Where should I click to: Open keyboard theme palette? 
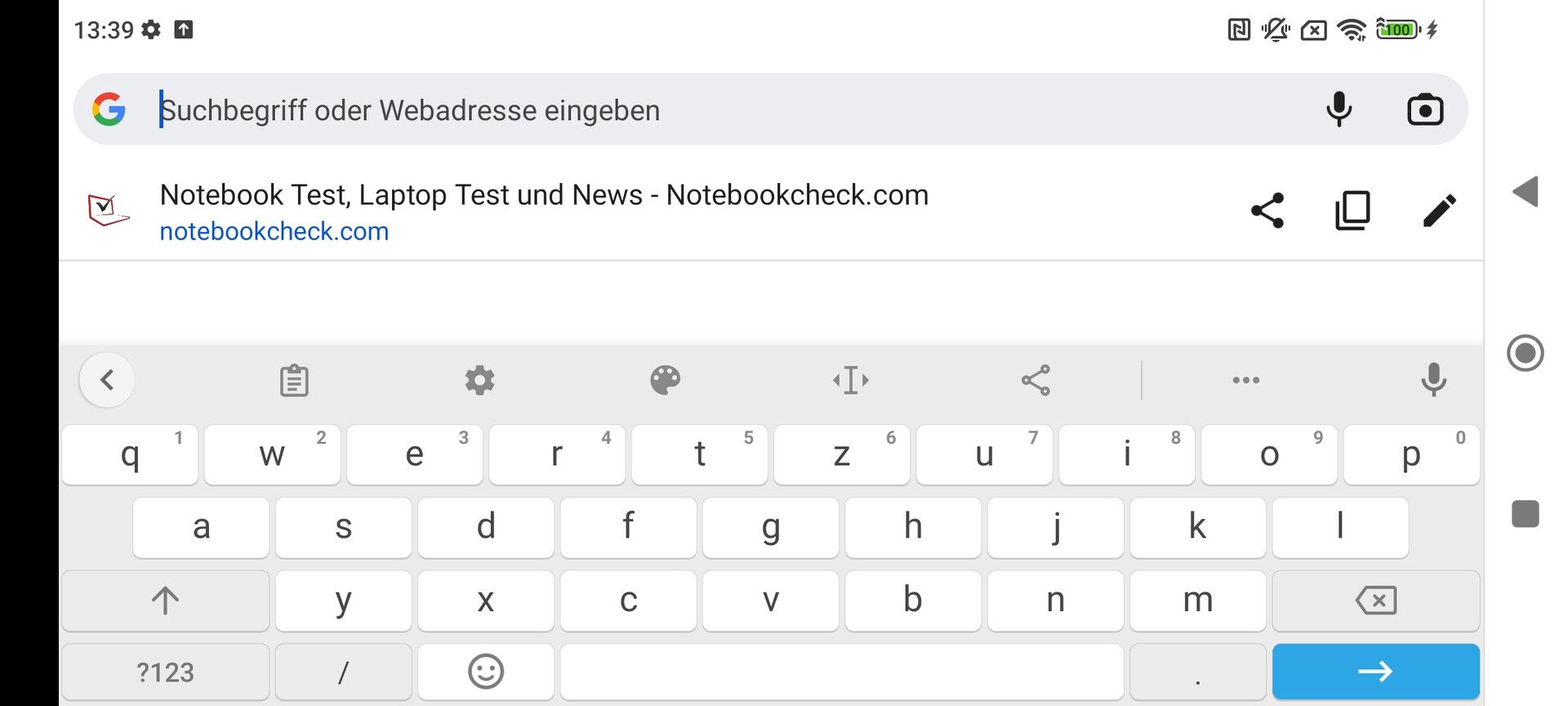click(665, 380)
